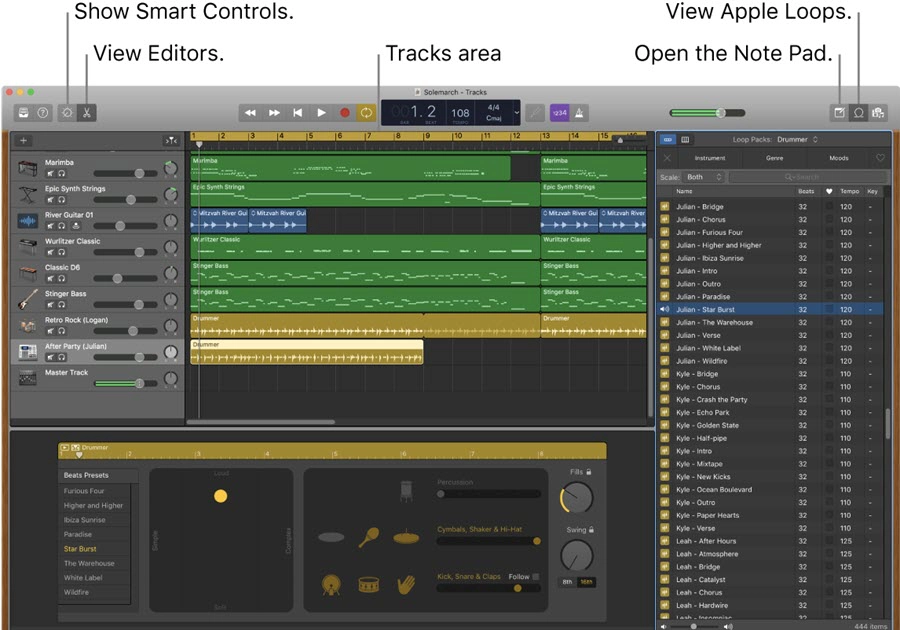Solo the Epic Synth Strings track

point(61,200)
